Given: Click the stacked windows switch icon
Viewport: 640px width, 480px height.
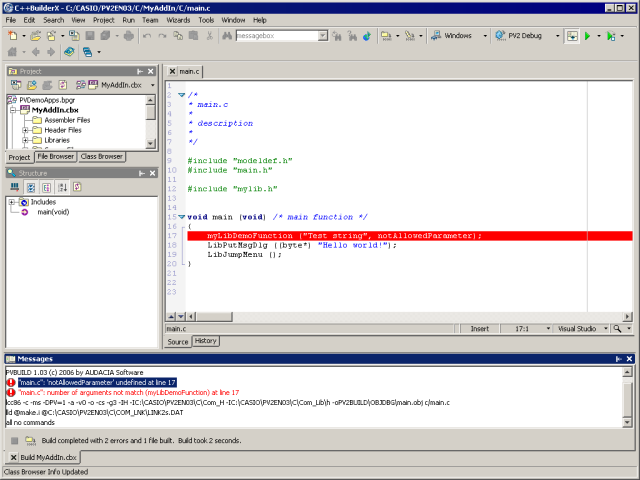Looking at the screenshot, I should (87, 52).
